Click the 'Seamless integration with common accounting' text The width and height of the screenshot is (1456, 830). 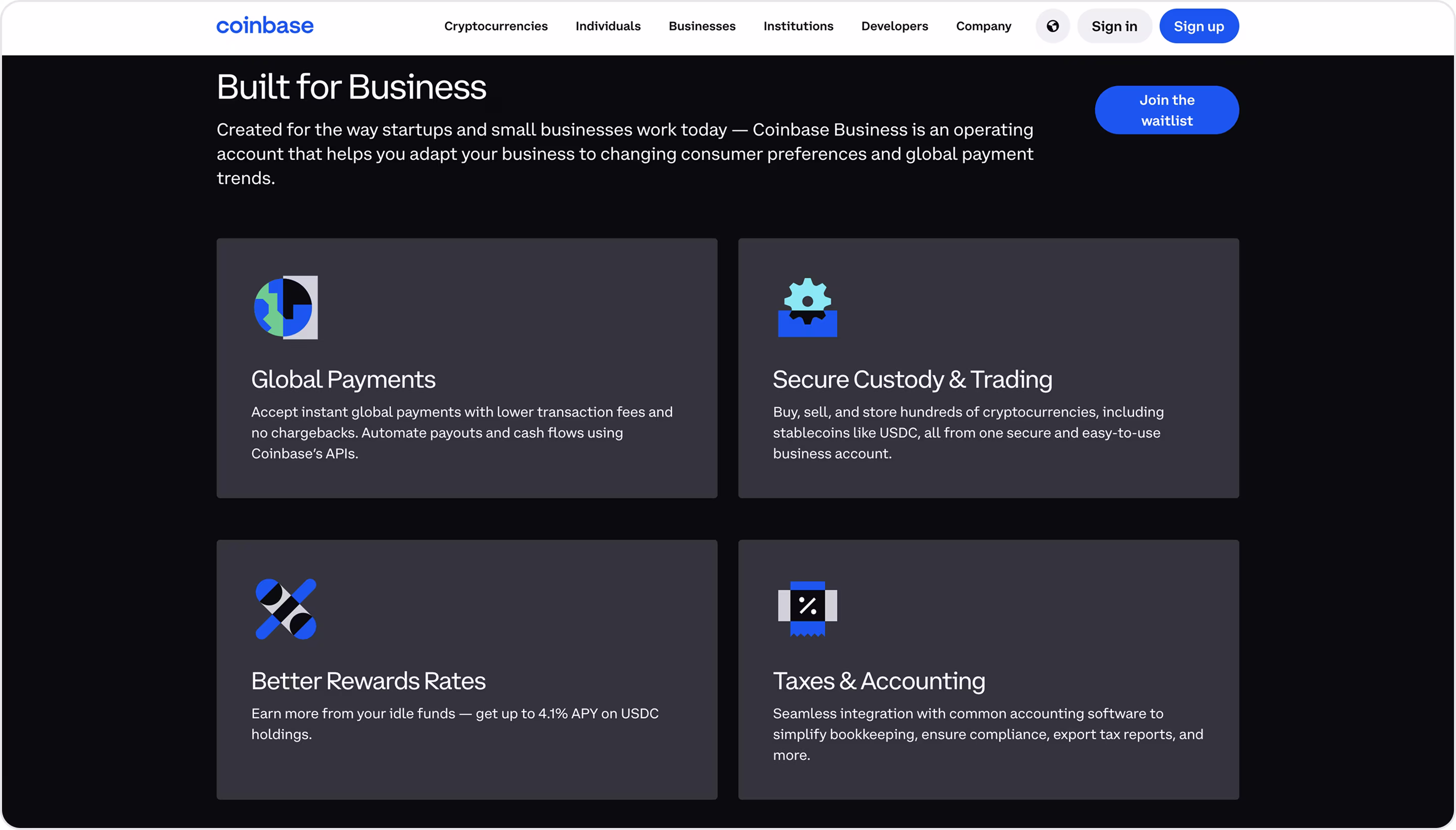pos(987,734)
